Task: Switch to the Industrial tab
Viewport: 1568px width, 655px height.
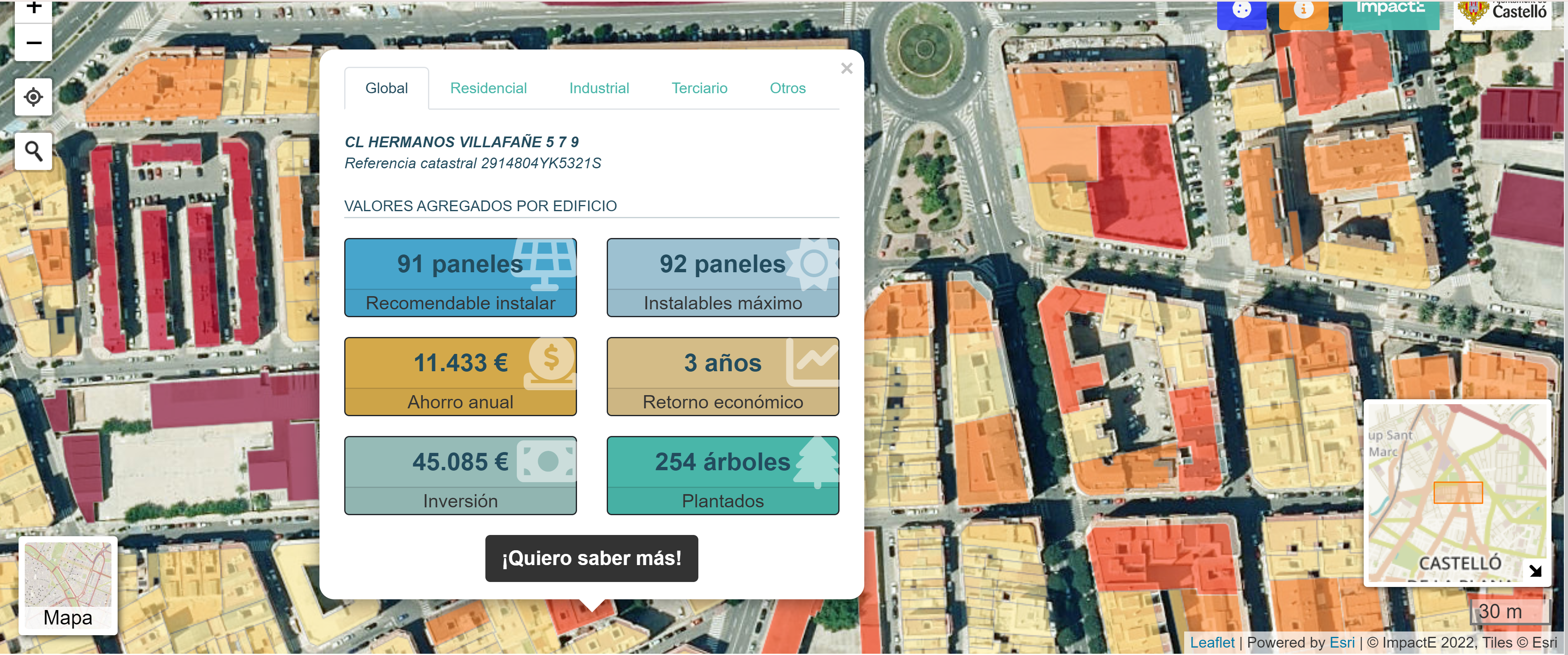Action: pyautogui.click(x=599, y=87)
